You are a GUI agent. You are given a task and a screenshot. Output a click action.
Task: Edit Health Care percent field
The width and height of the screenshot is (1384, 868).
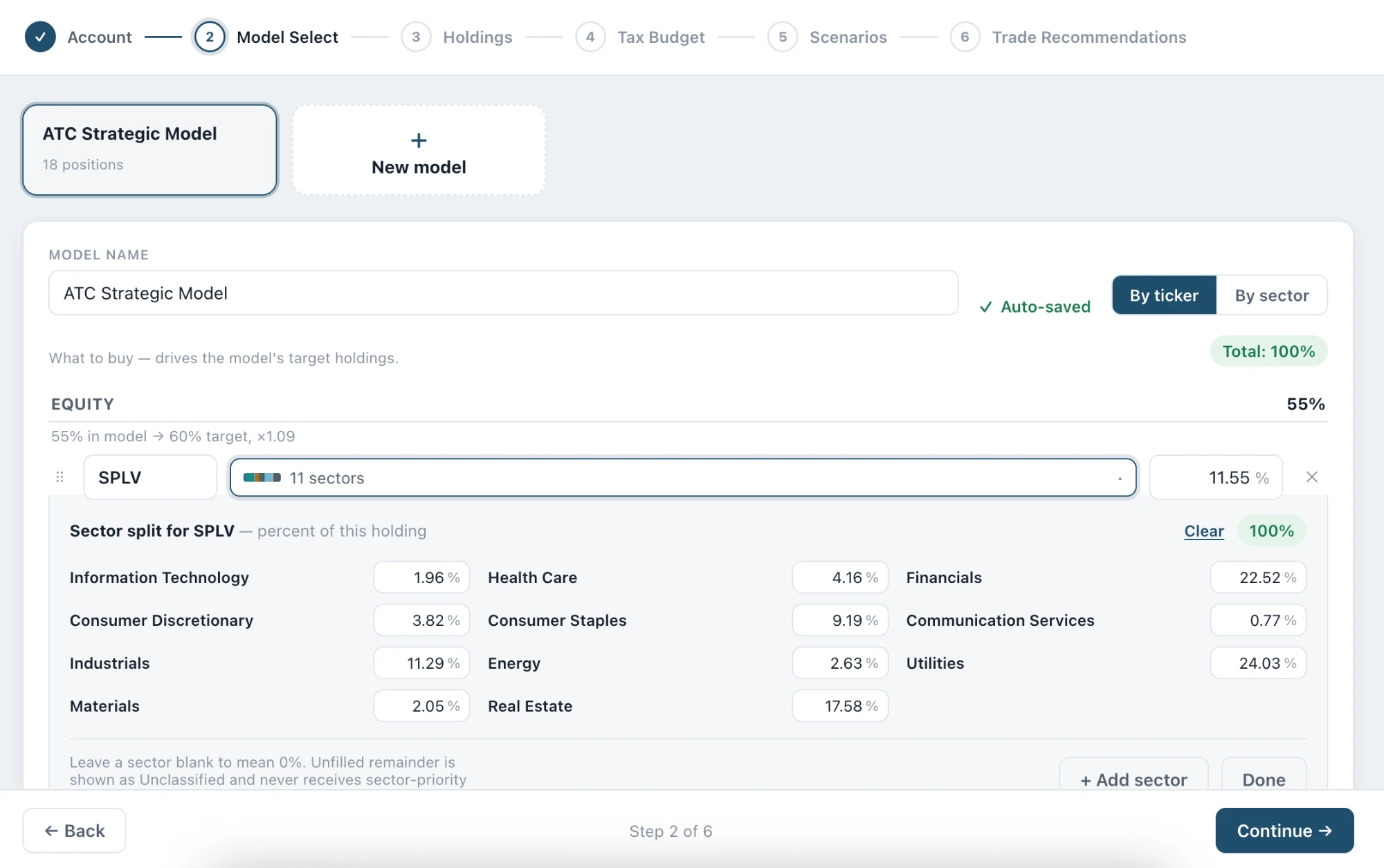[840, 578]
